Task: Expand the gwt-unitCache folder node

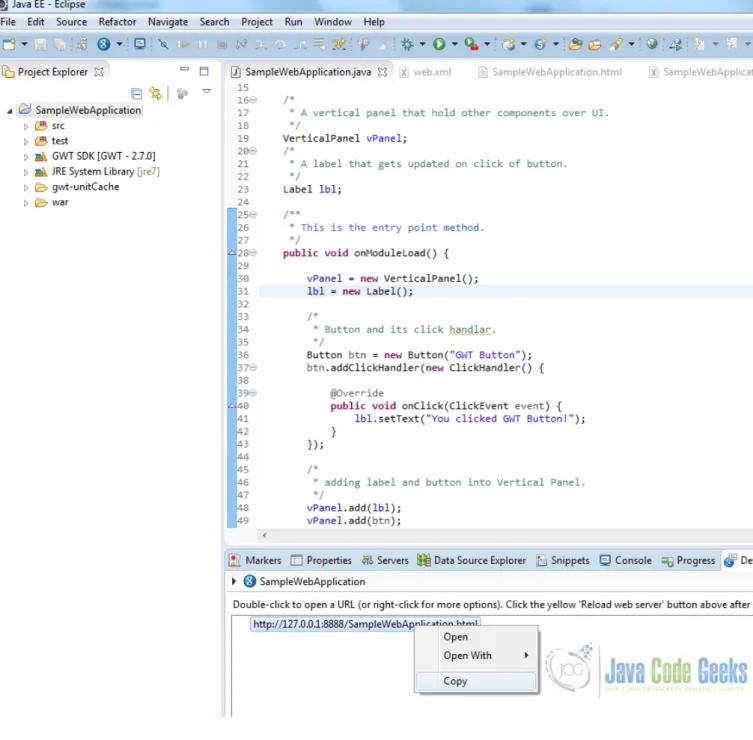Action: pos(26,188)
